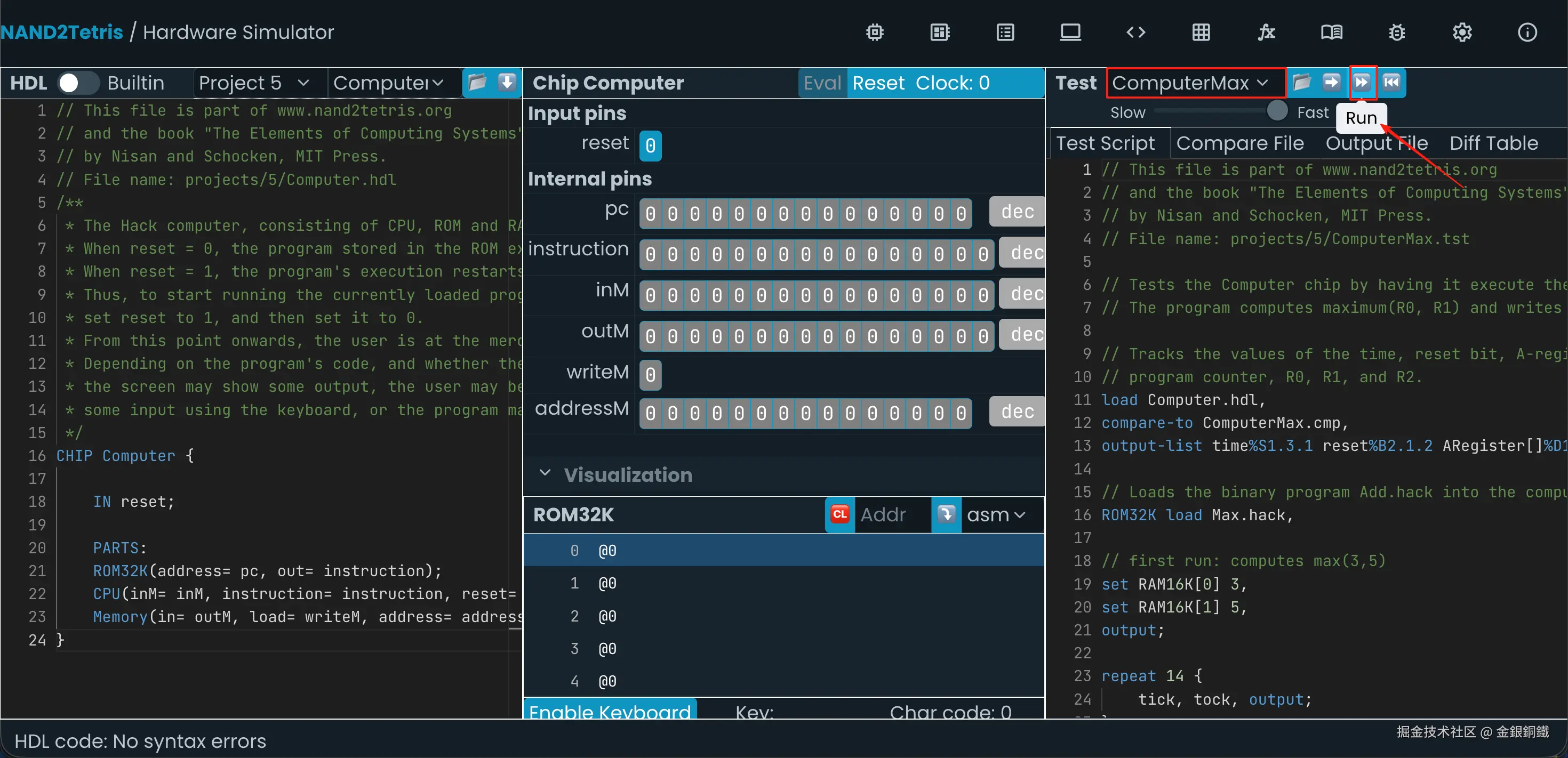Open the bug report icon

pyautogui.click(x=1396, y=32)
